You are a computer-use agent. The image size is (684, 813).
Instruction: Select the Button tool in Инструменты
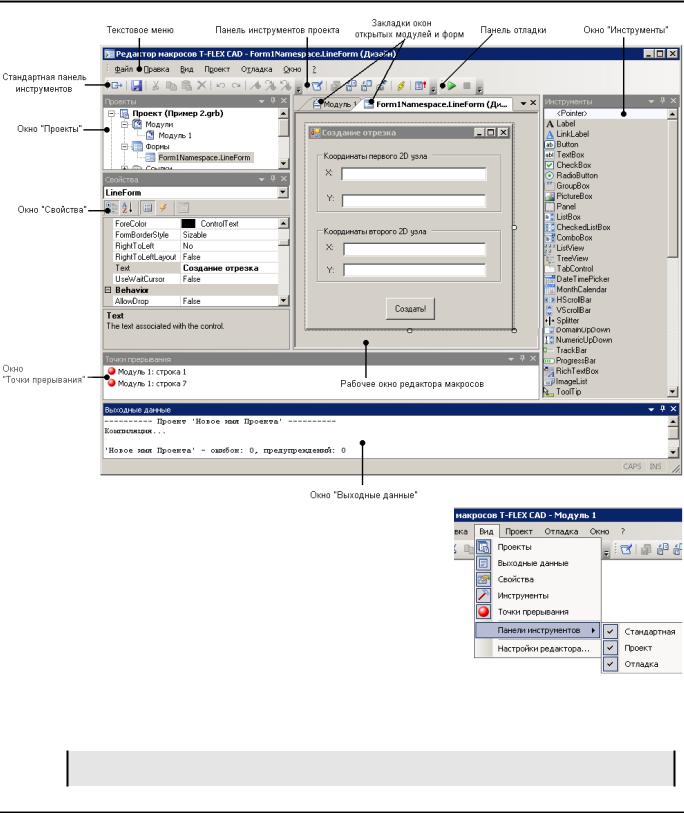562,144
